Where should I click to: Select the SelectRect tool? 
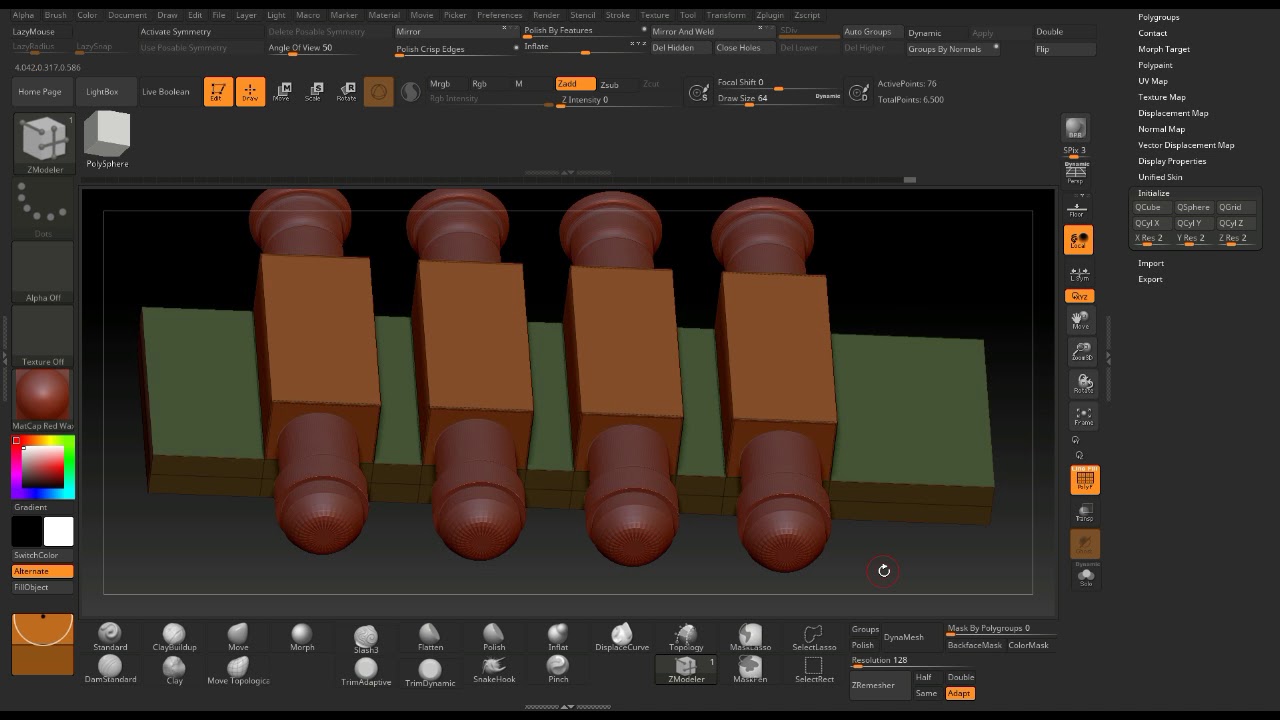[x=813, y=669]
